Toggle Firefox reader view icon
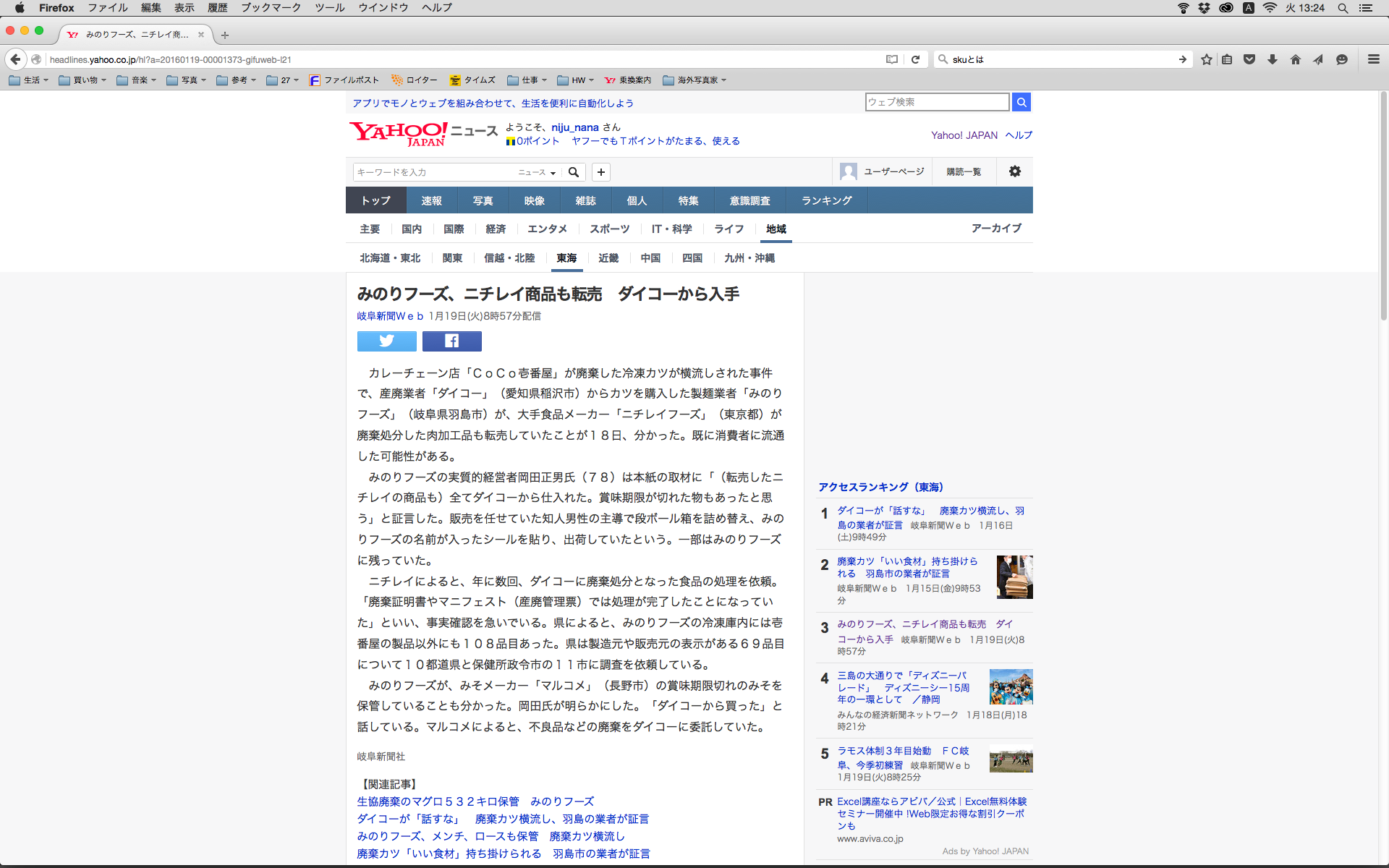 point(892,59)
